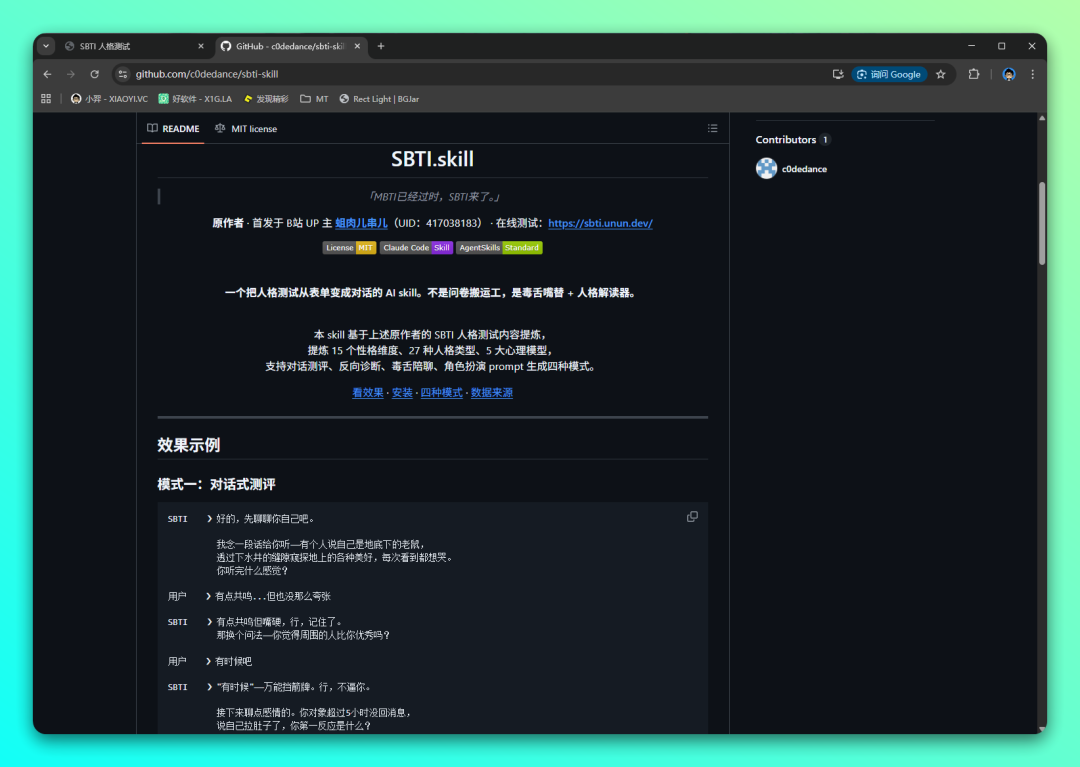Click the MIT license scale icon
The width and height of the screenshot is (1080, 767).
point(220,128)
